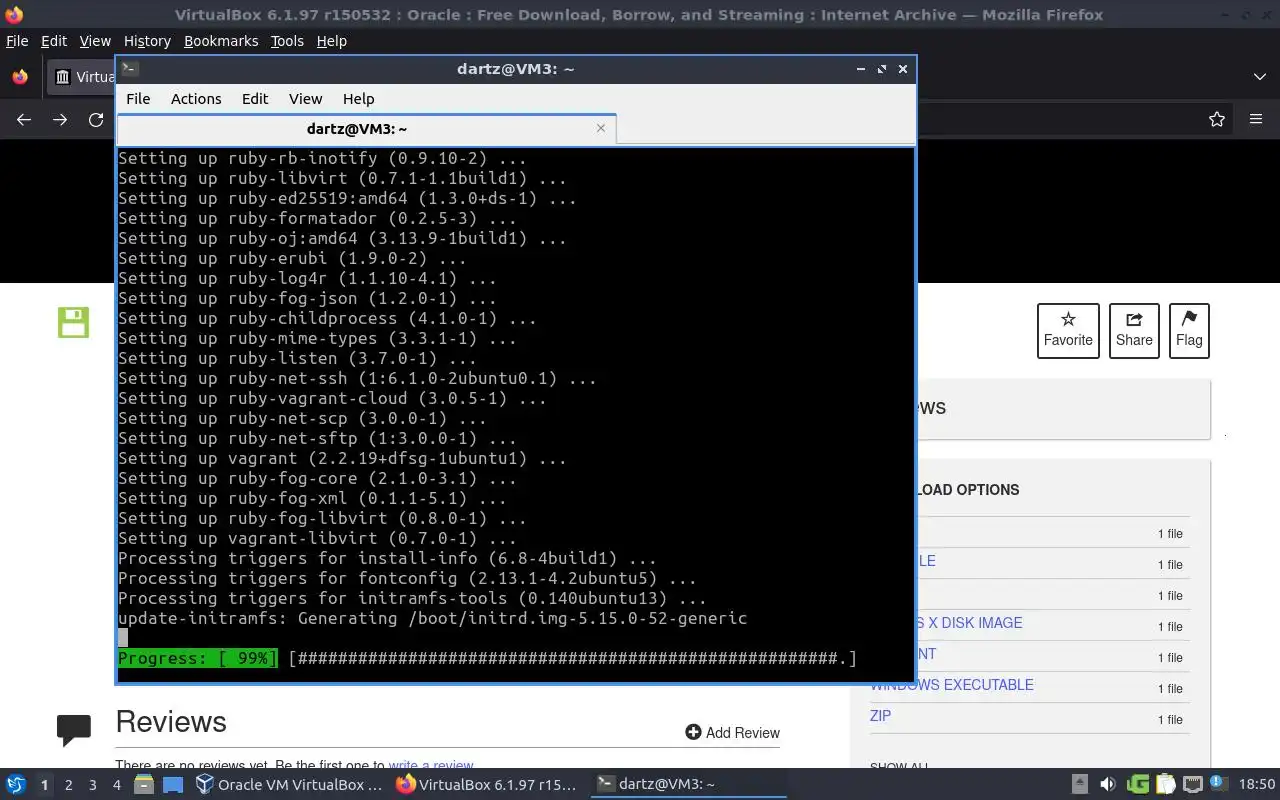Add item to Favorites on Archive page
This screenshot has width=1280, height=800.
click(1068, 330)
